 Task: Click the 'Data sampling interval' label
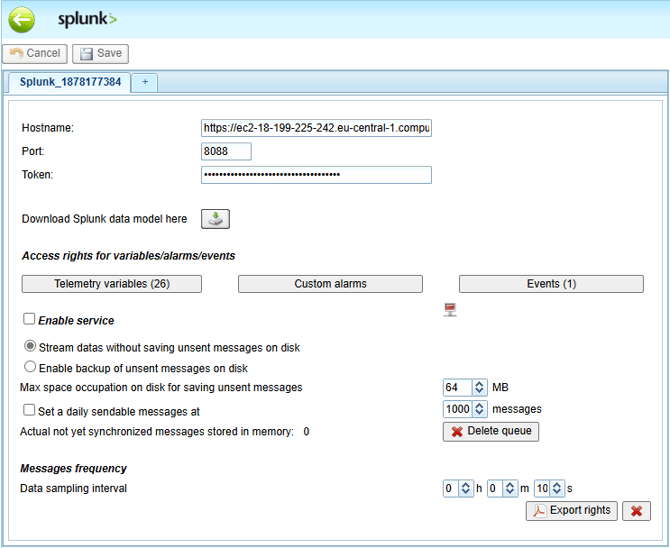pos(73,488)
